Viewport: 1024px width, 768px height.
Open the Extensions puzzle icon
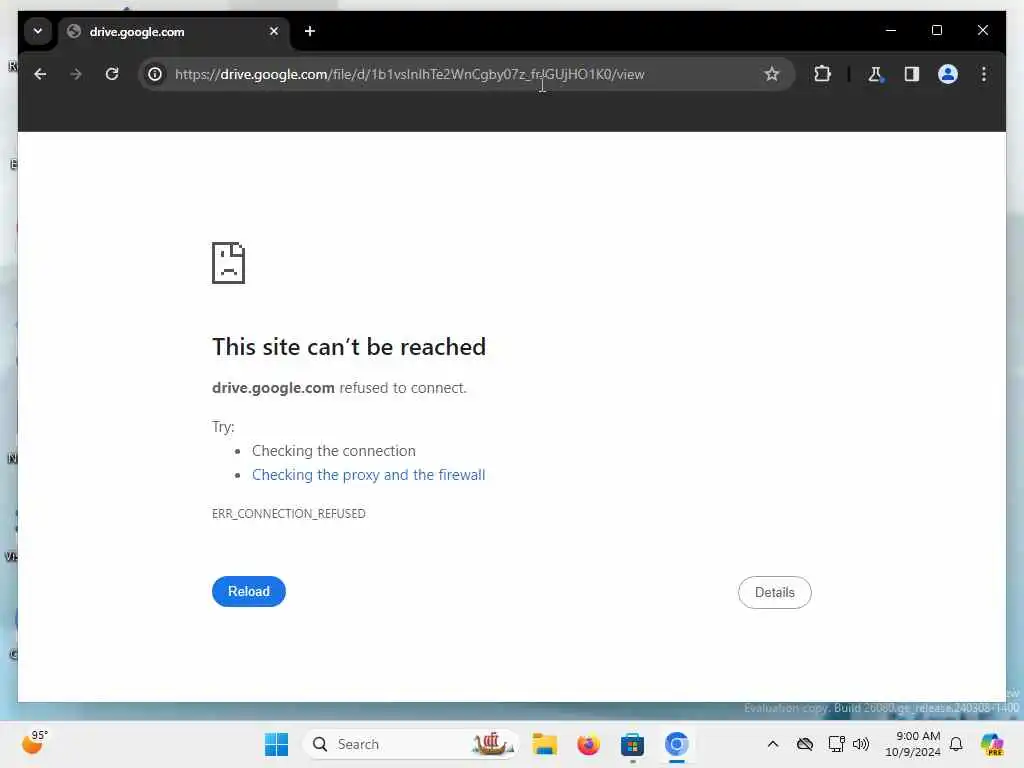point(822,74)
